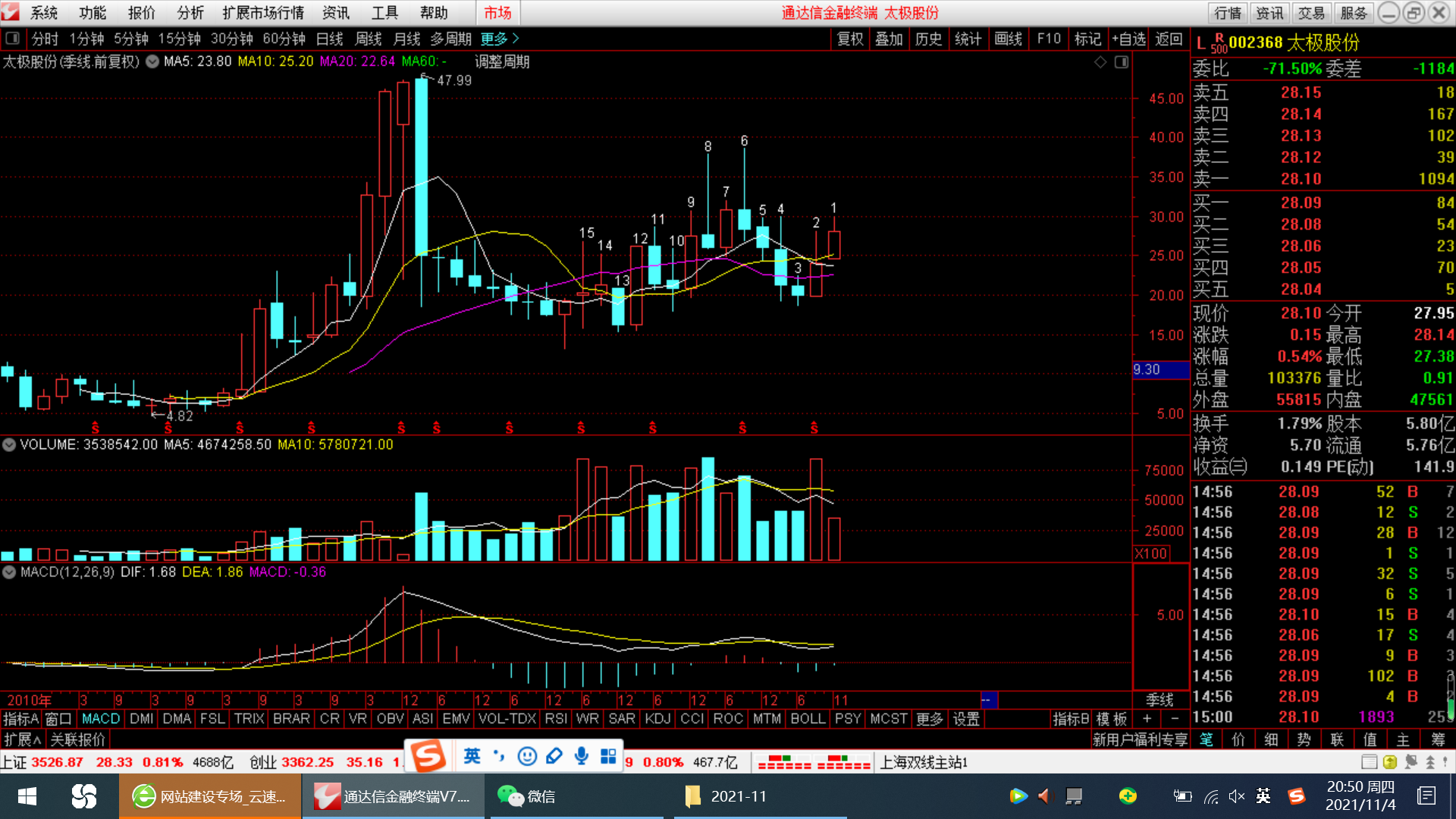Click the diamond marker icon above chart
This screenshot has width=1456, height=819.
pos(1100,62)
